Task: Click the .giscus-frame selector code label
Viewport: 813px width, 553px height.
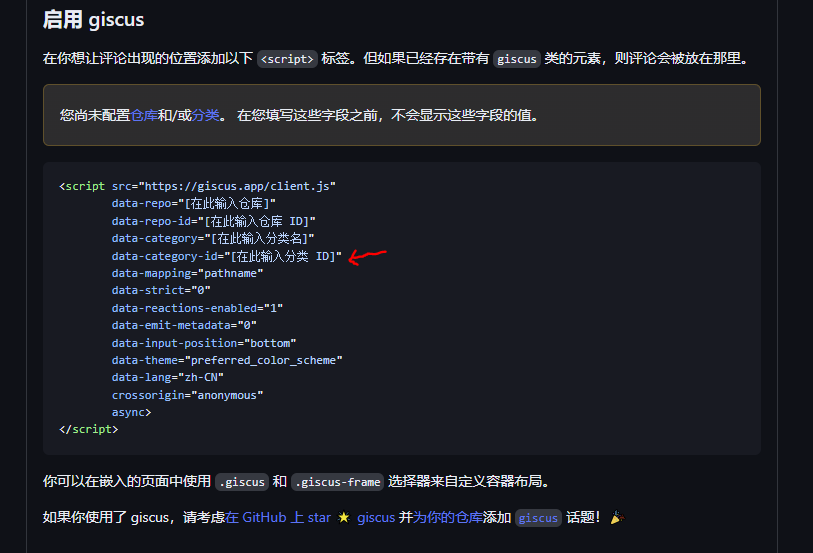Action: [x=338, y=482]
